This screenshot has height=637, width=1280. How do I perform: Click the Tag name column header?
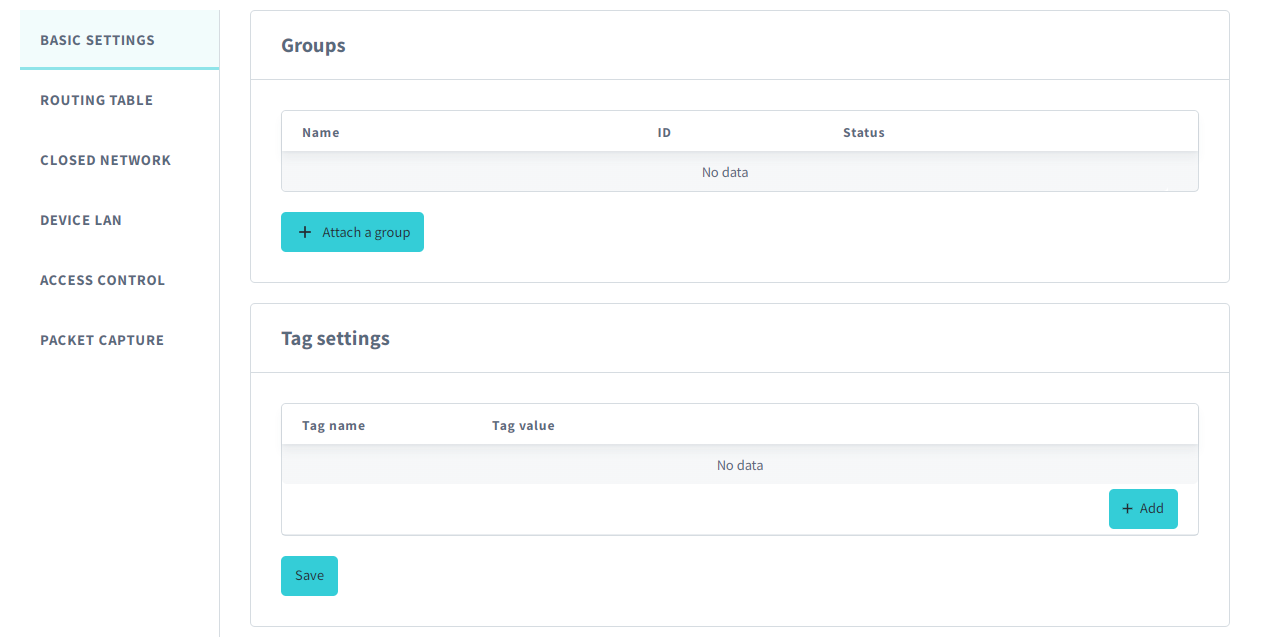click(x=334, y=426)
